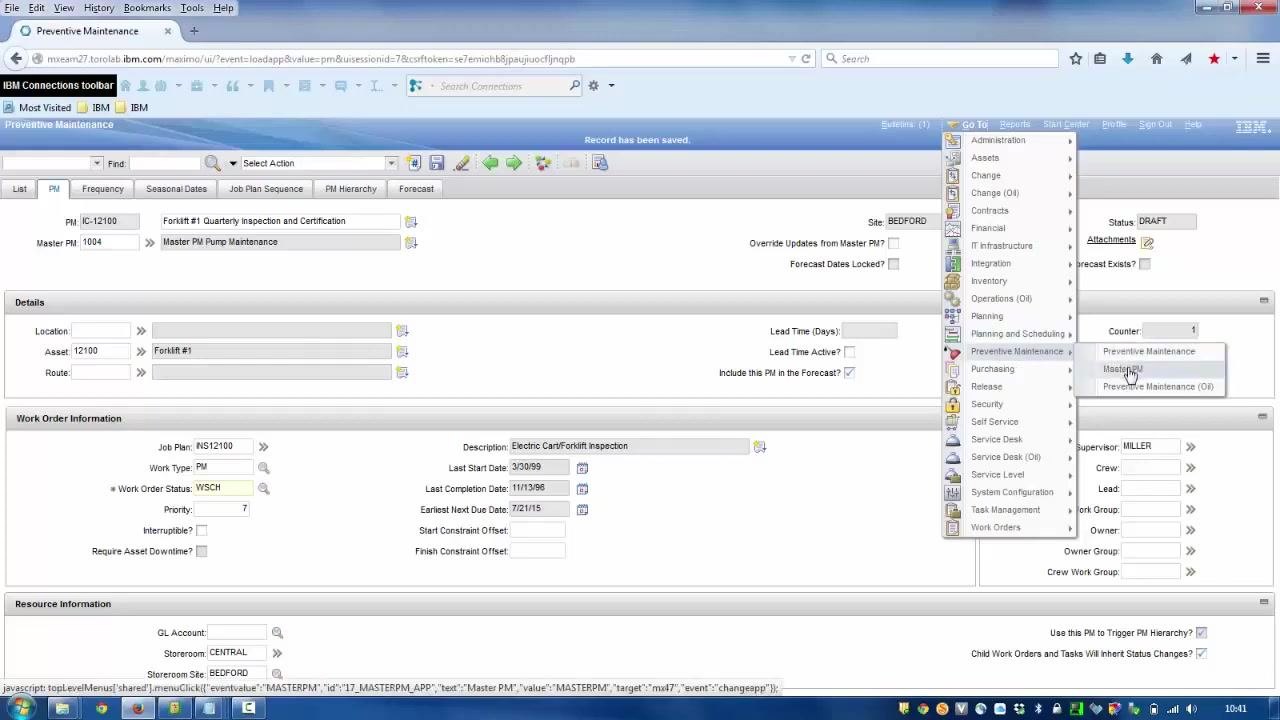
Task: Click the Windows Start button
Action: (x=20, y=708)
